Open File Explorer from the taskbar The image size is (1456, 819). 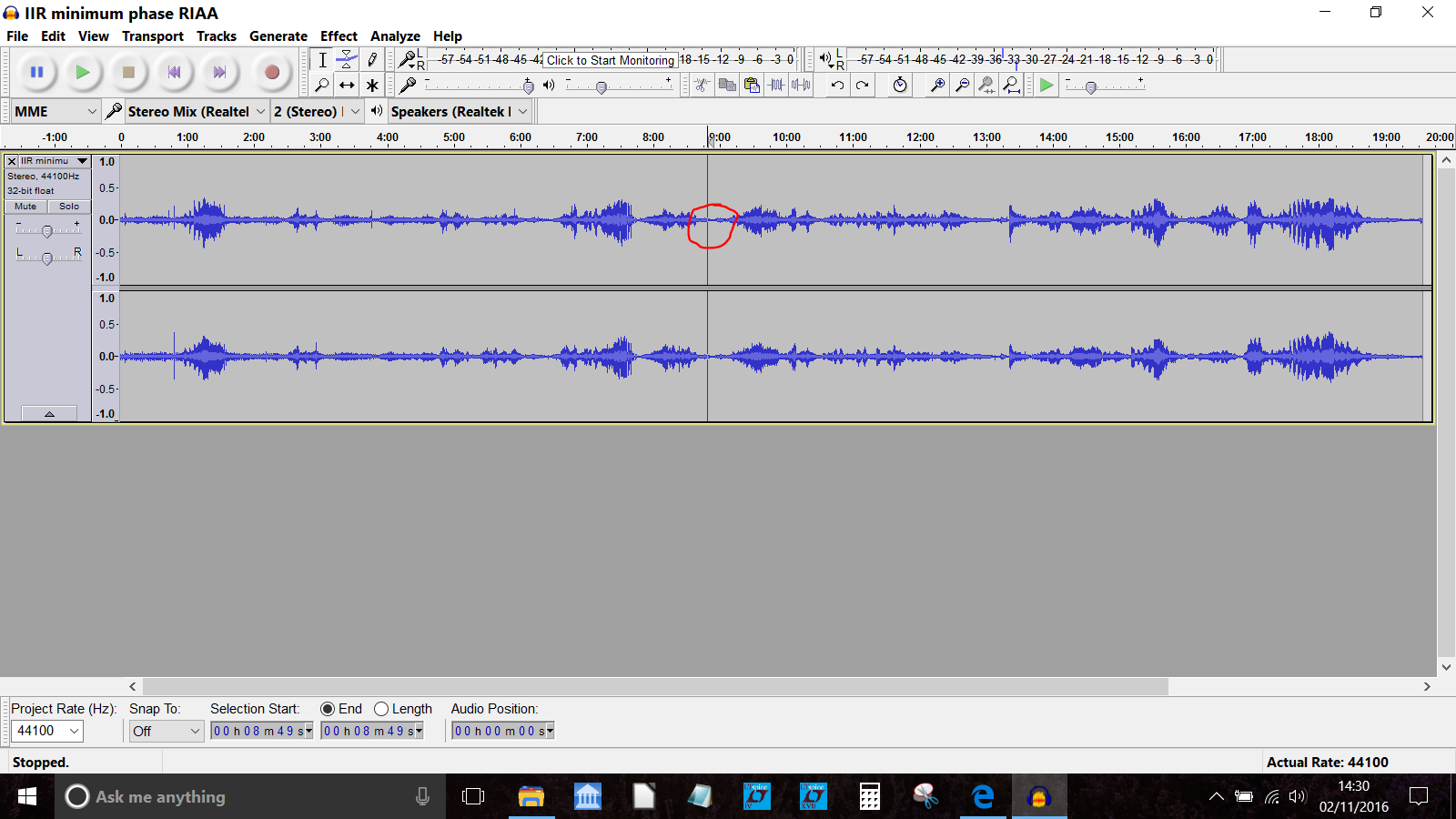531,797
